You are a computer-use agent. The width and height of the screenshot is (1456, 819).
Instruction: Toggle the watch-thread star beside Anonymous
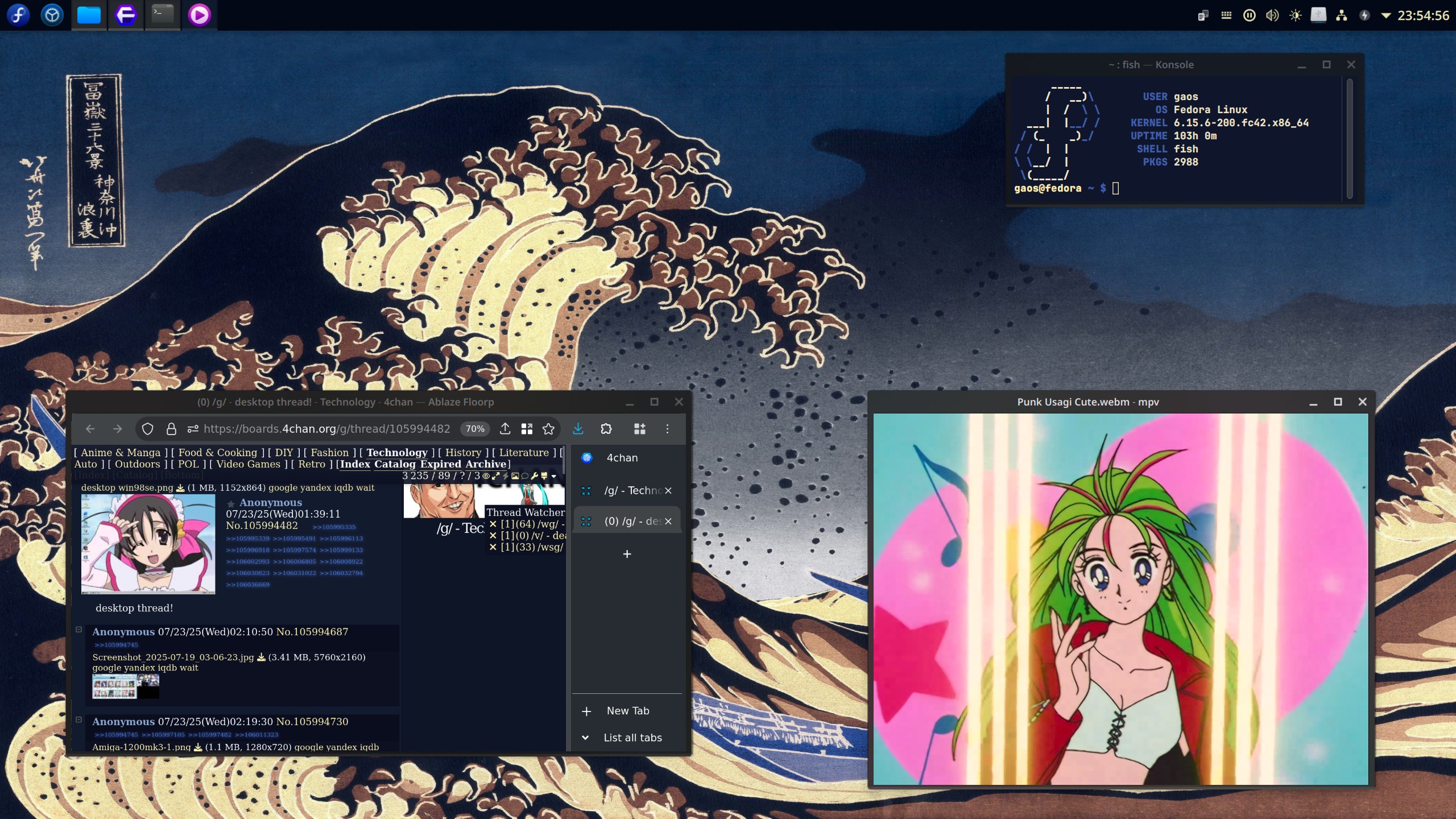coord(230,504)
